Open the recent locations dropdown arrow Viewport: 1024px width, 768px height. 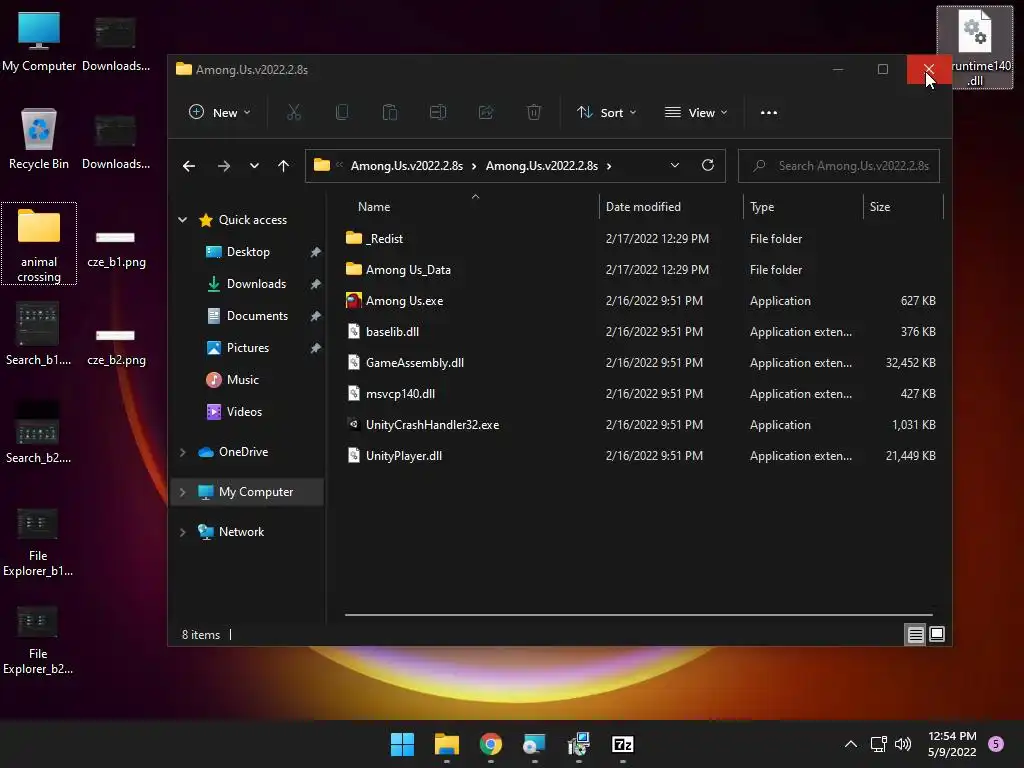click(254, 166)
